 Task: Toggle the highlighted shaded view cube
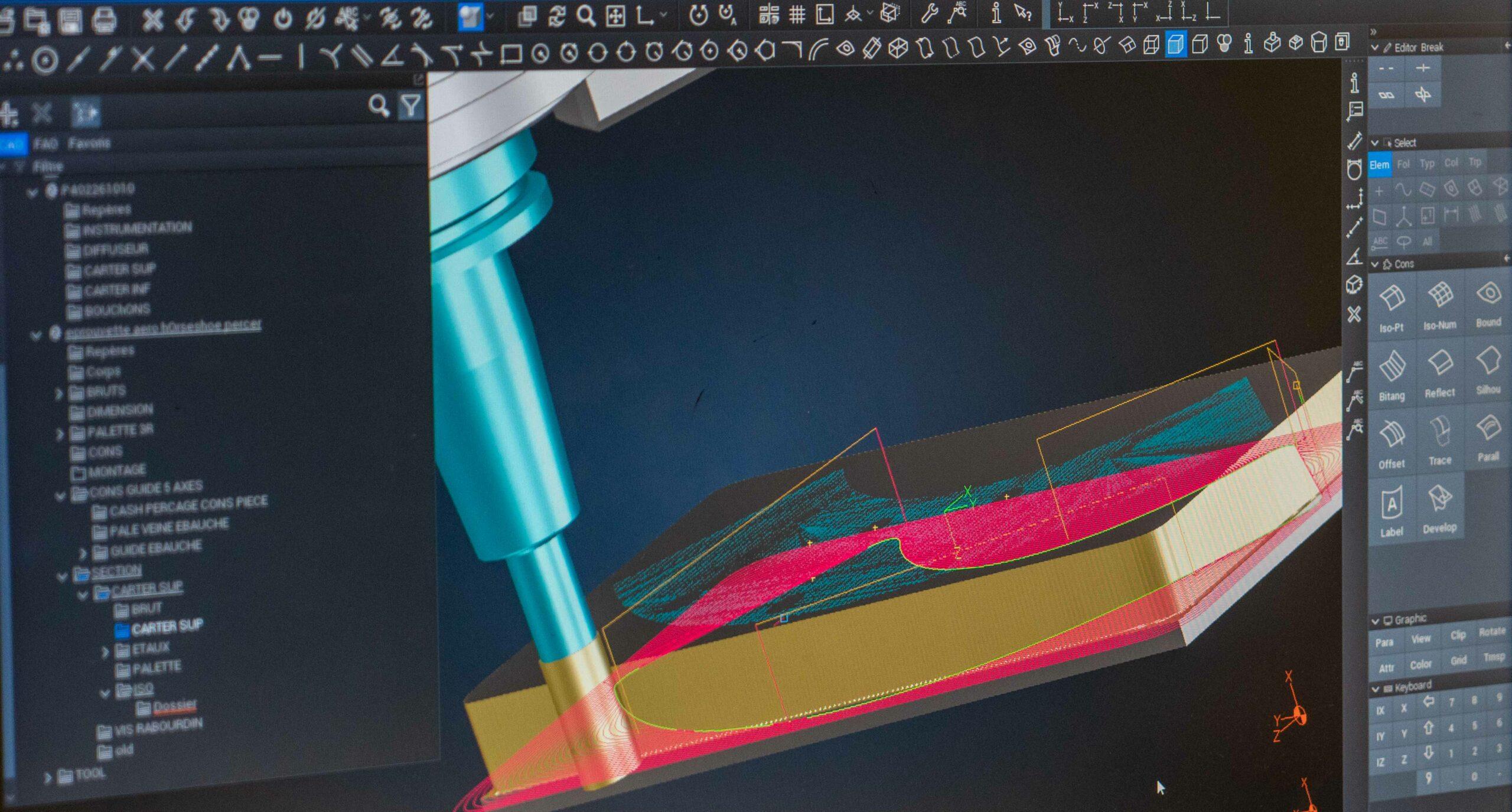tap(1175, 44)
